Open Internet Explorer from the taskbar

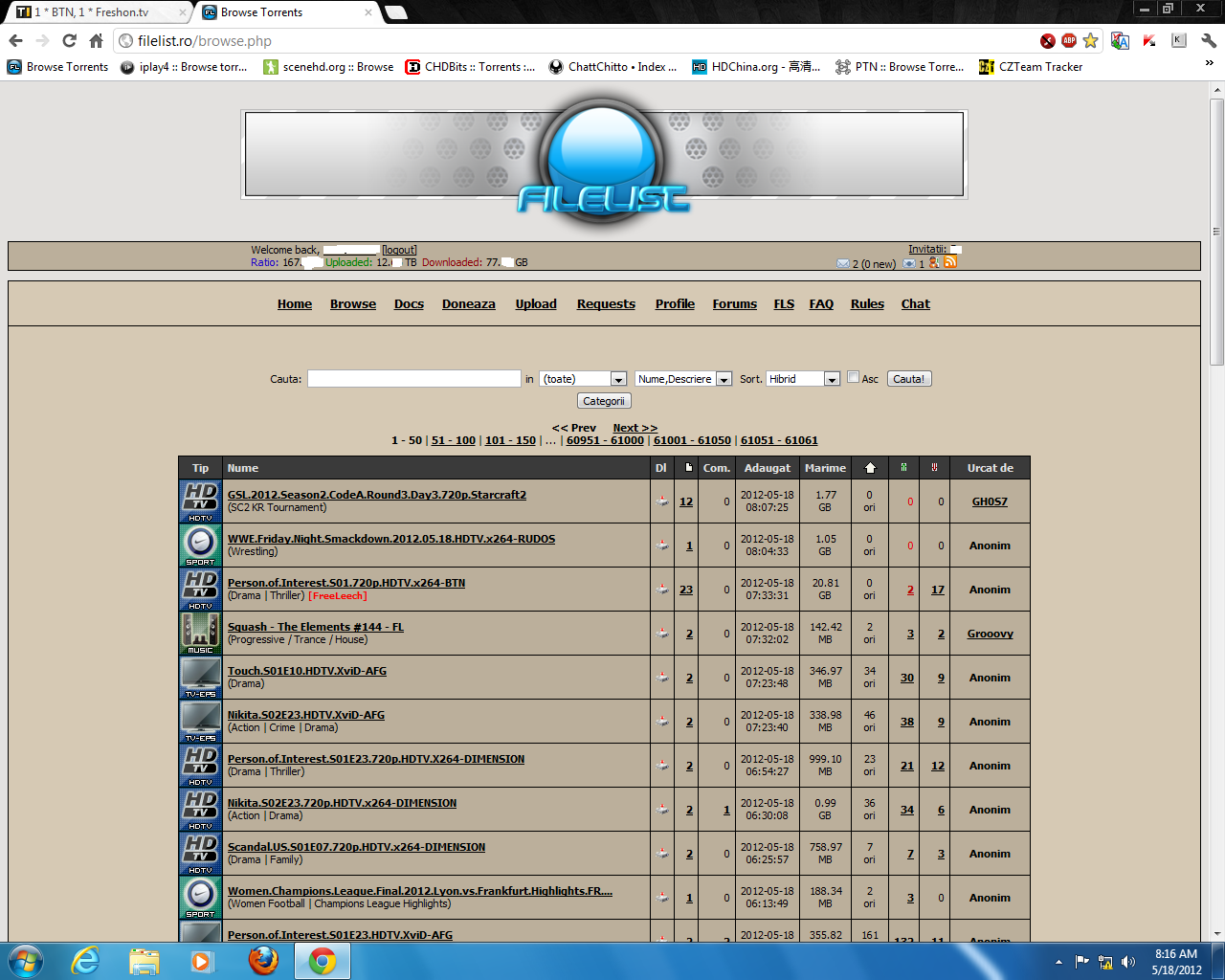point(86,961)
